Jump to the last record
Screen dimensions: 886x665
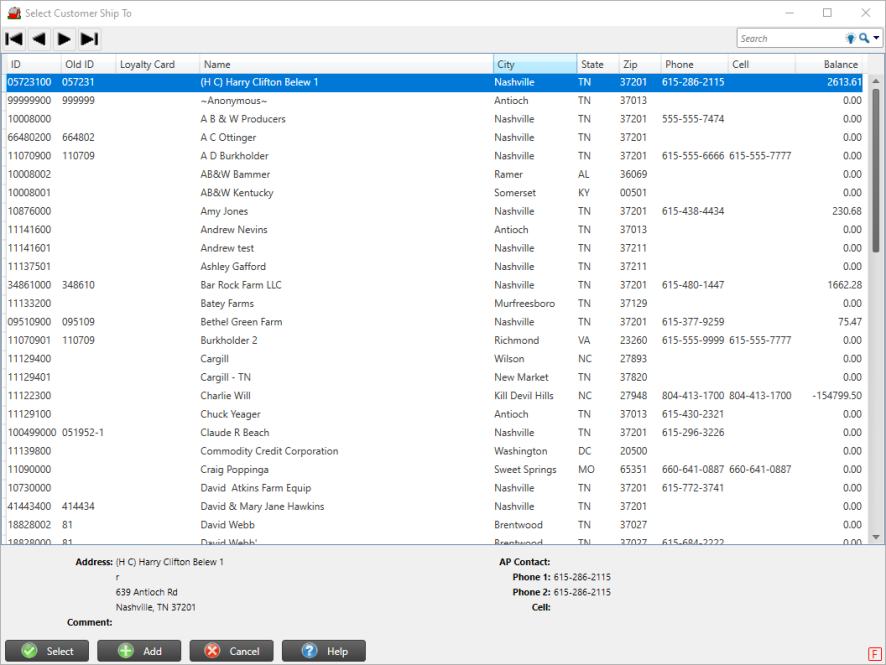(89, 39)
